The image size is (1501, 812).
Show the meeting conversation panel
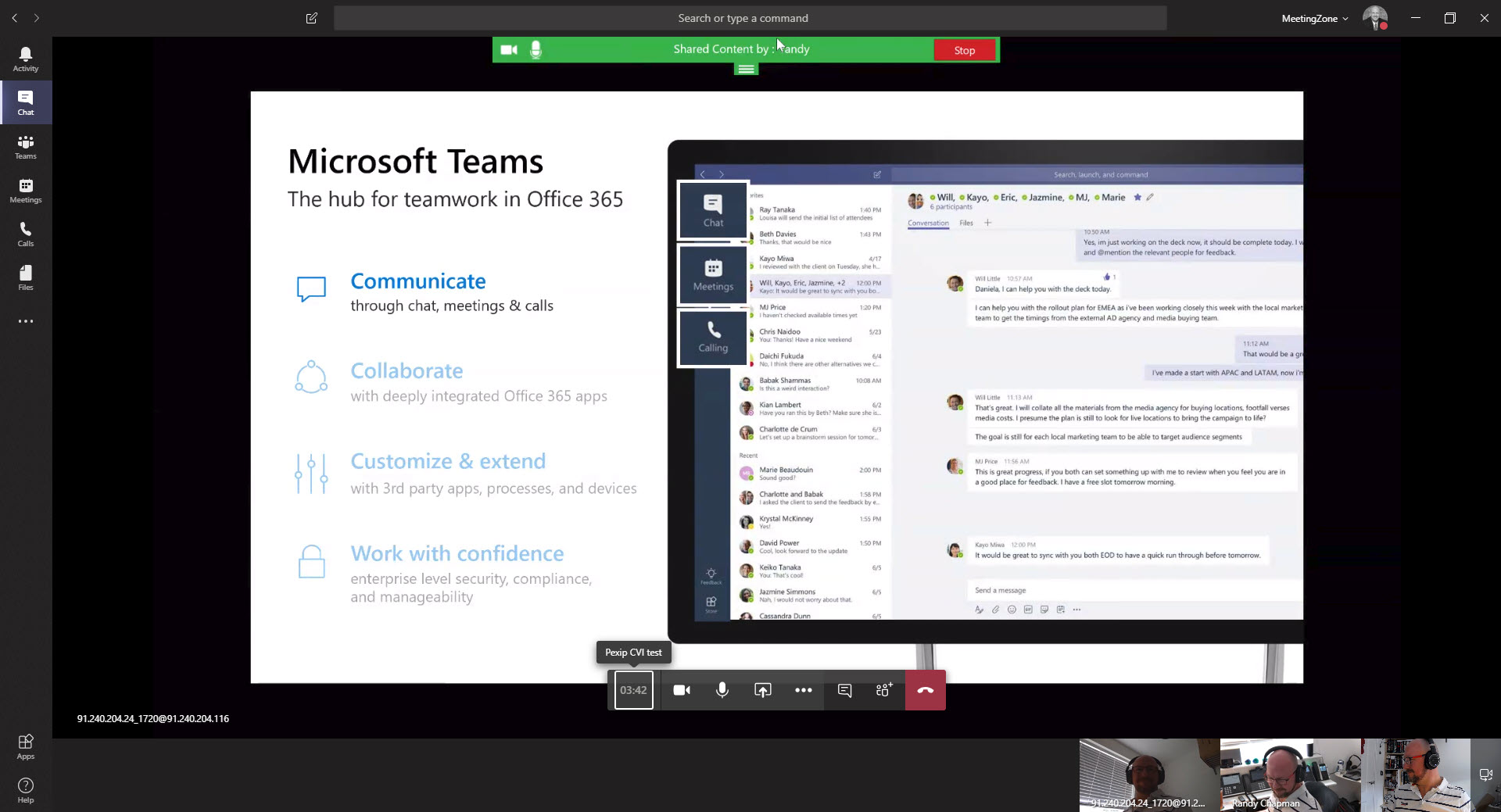[844, 690]
